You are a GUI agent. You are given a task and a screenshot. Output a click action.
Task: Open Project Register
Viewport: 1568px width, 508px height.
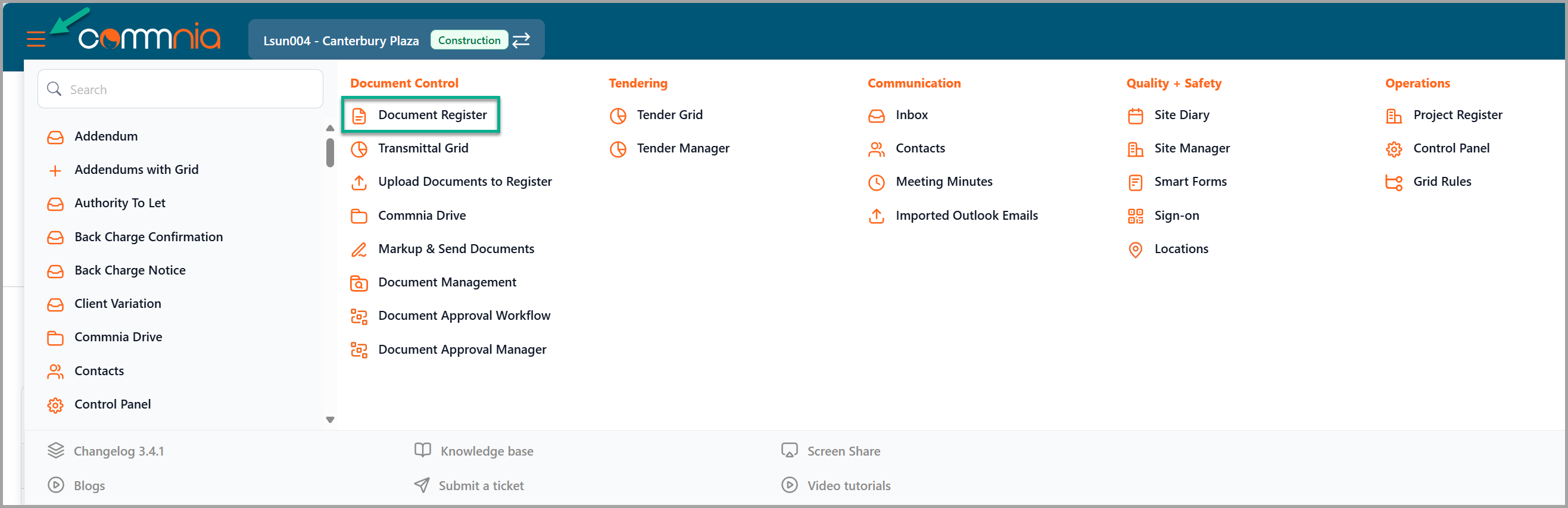pos(1457,115)
